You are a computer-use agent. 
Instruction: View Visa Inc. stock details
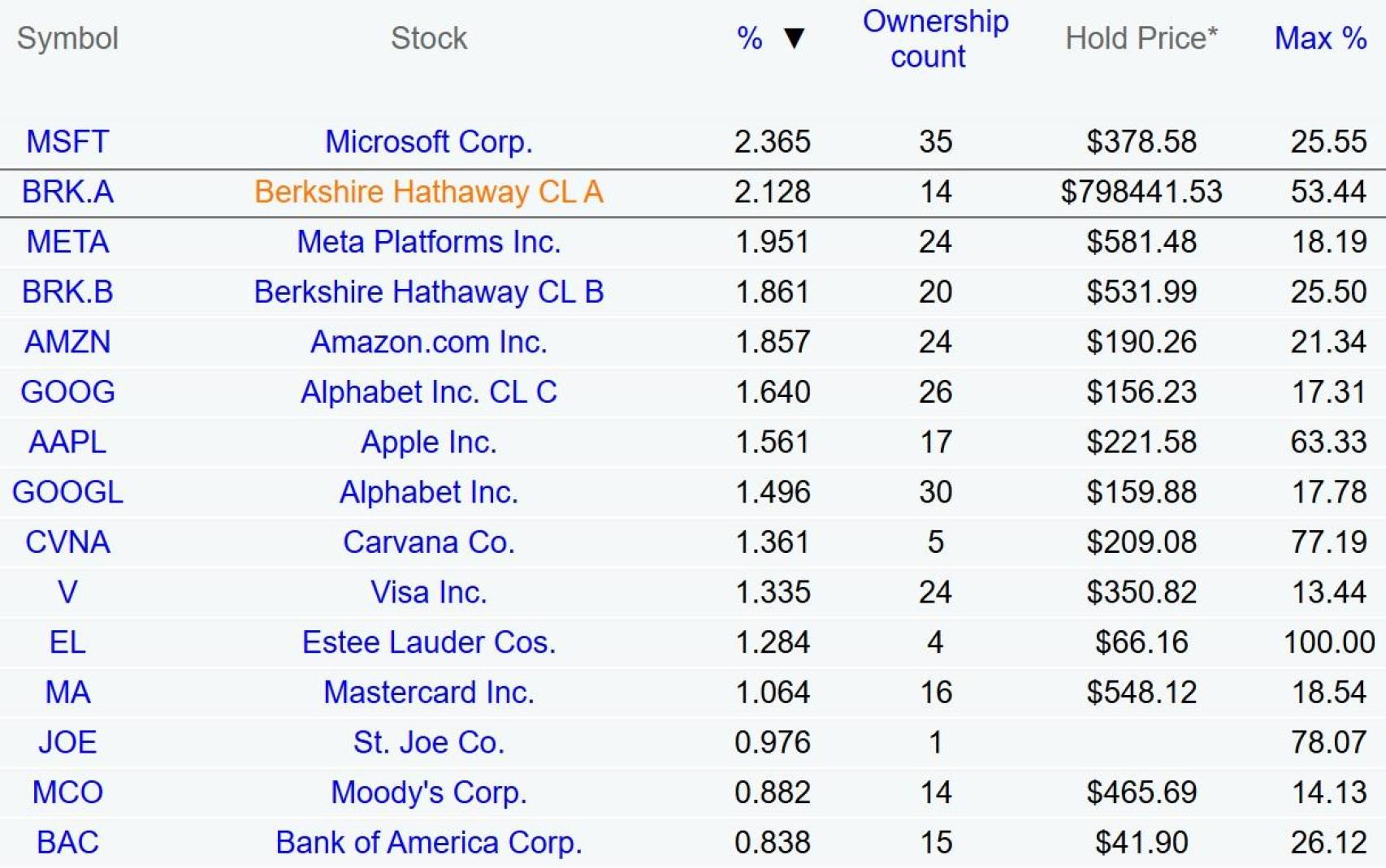pos(428,593)
